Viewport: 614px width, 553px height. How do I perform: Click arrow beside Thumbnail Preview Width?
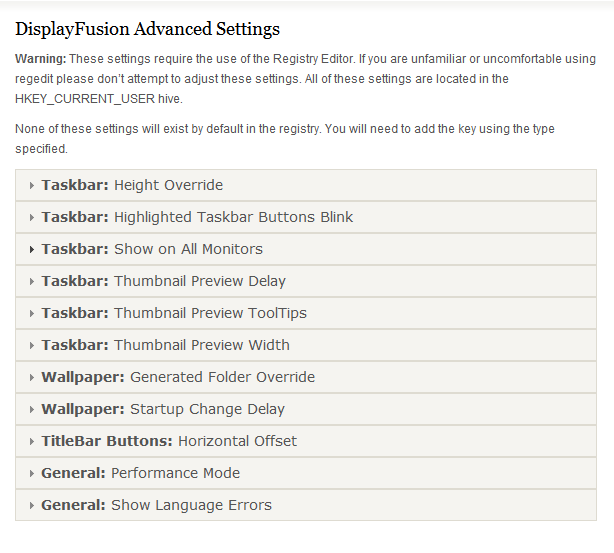(32, 345)
